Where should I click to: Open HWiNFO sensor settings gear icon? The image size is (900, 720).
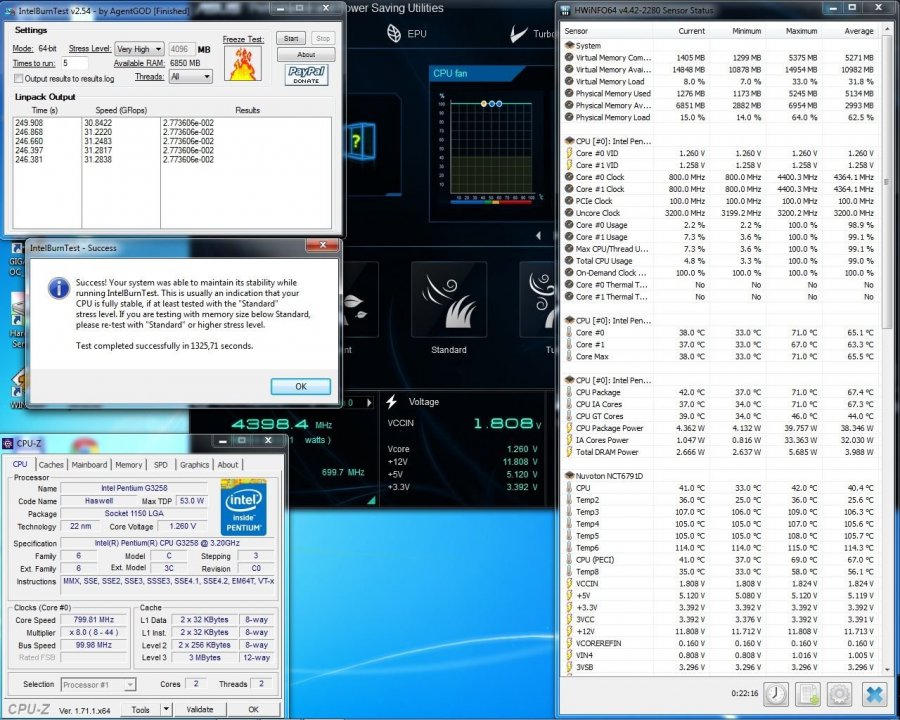point(839,694)
